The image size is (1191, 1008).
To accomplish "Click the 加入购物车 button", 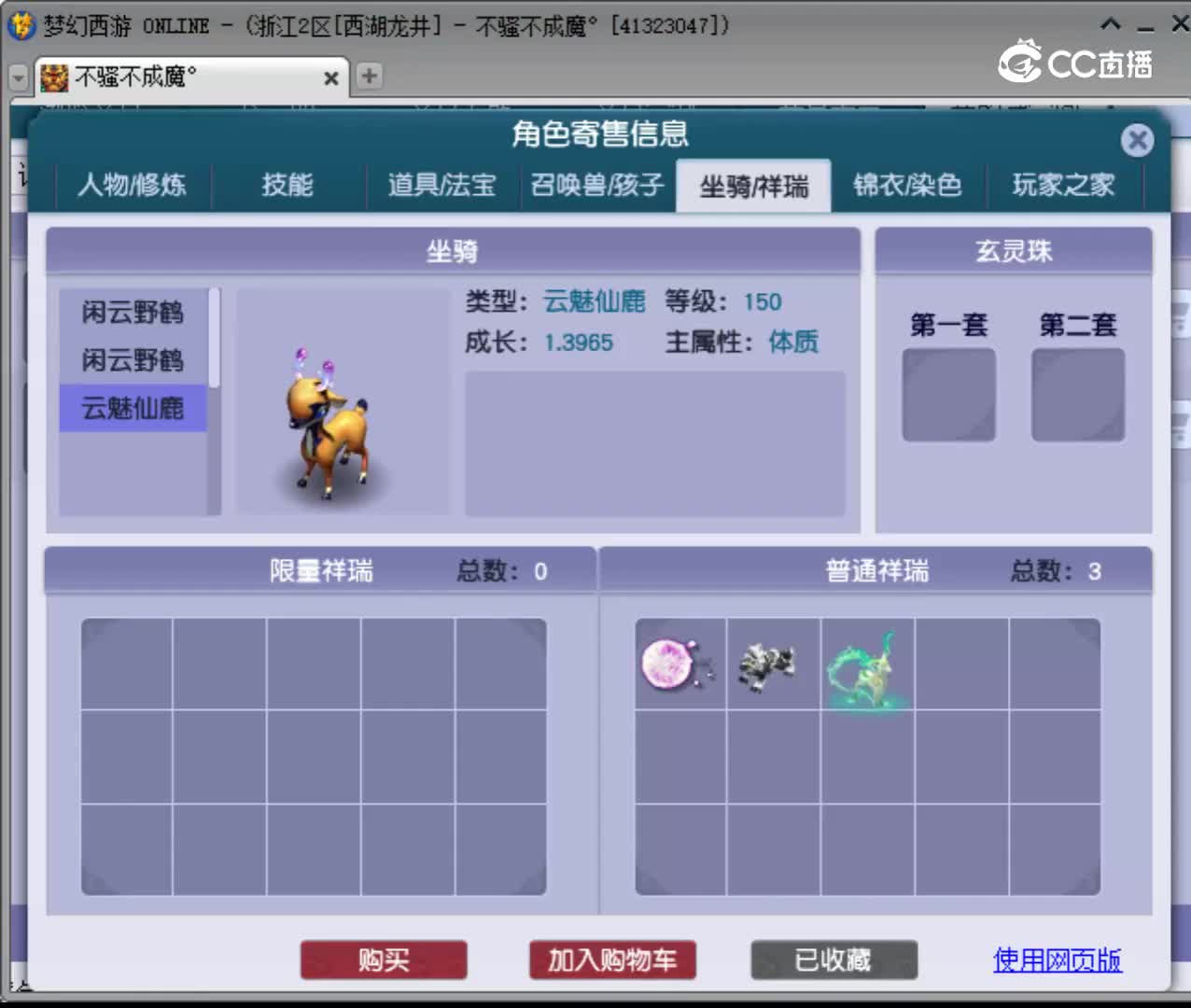I will (612, 959).
